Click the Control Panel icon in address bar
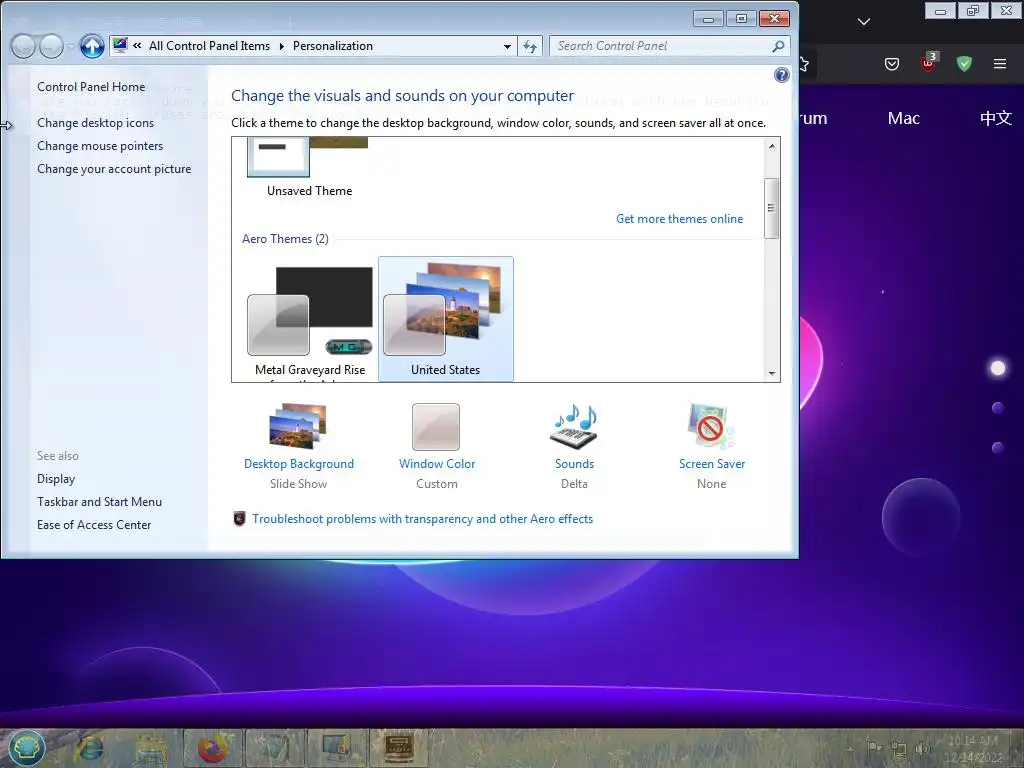1024x768 pixels. click(x=120, y=45)
